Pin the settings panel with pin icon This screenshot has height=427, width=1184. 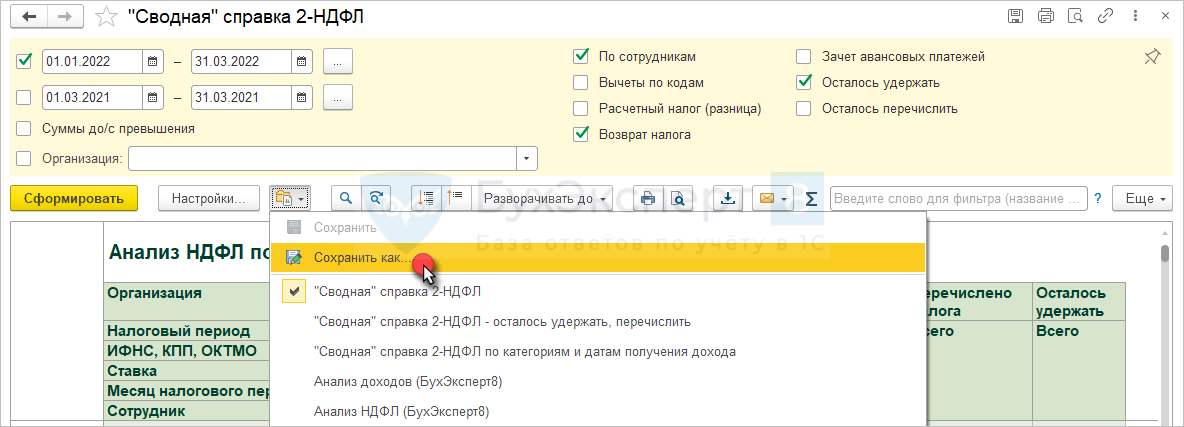pyautogui.click(x=1152, y=58)
